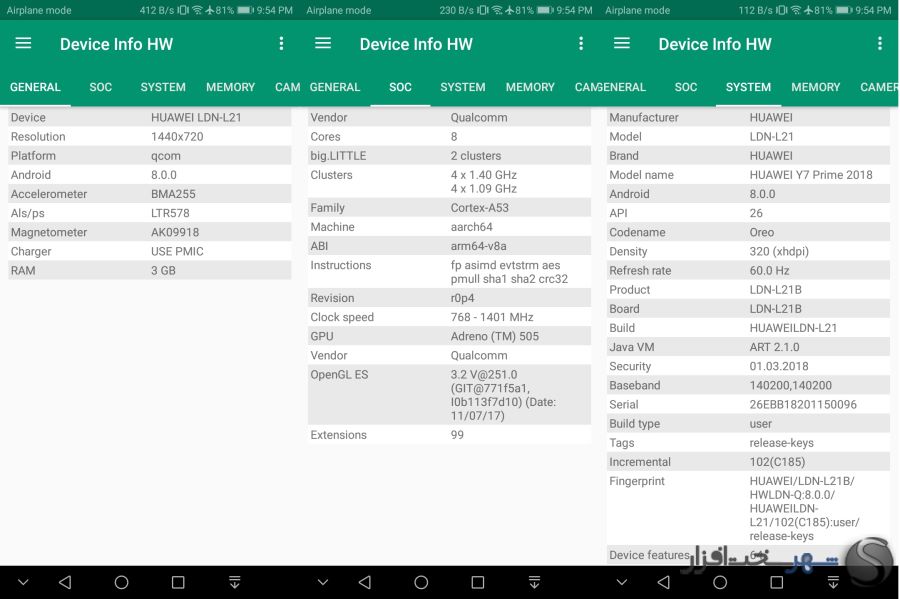Screen dimensions: 900x599
Task: Tap the Wi-Fi icon beside 412 B/s status
Action: point(197,10)
